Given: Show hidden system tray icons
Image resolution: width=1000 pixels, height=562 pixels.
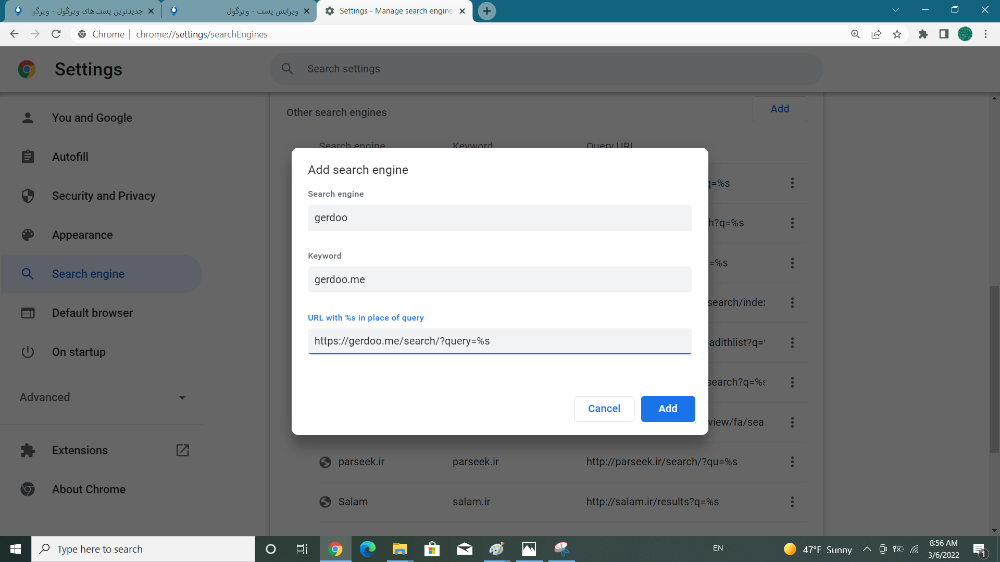Looking at the screenshot, I should coord(867,549).
